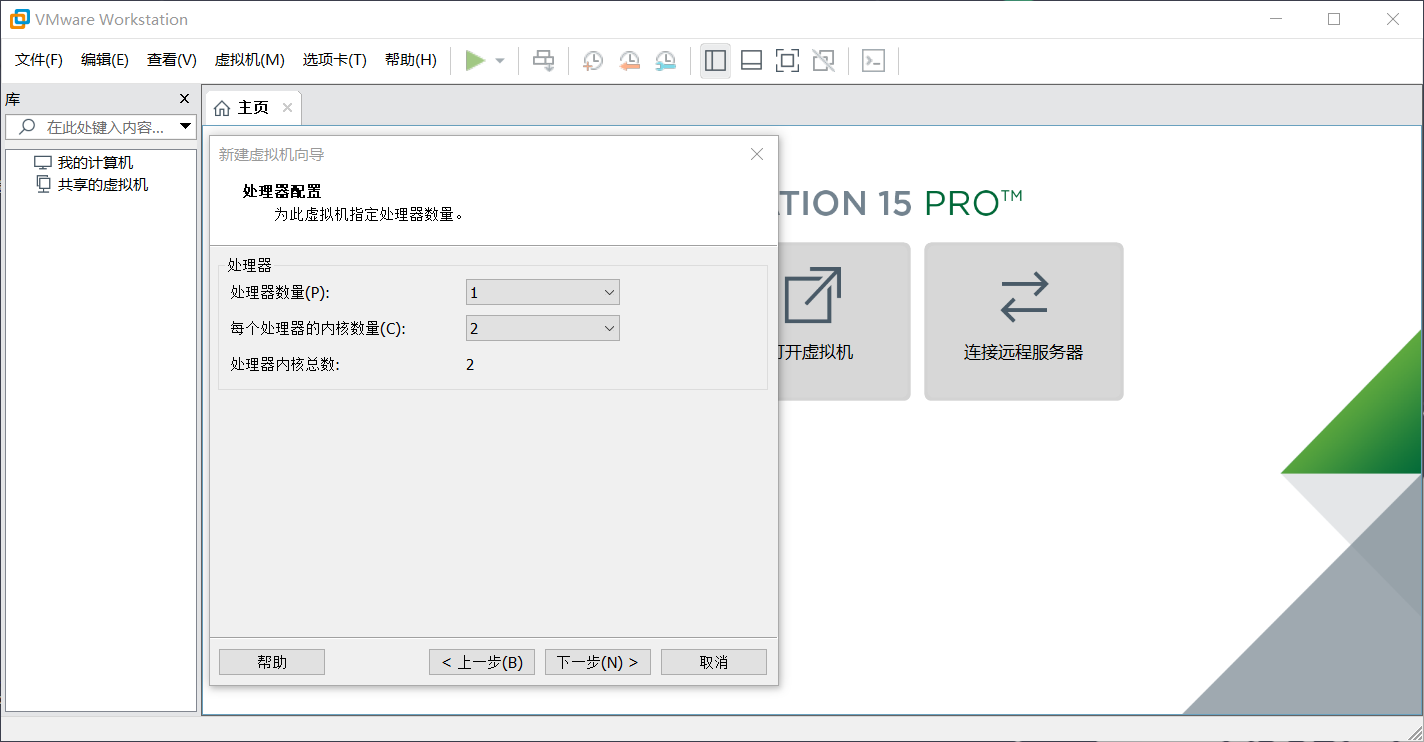Open the power options dropdown arrow
1424x742 pixels.
(x=500, y=61)
